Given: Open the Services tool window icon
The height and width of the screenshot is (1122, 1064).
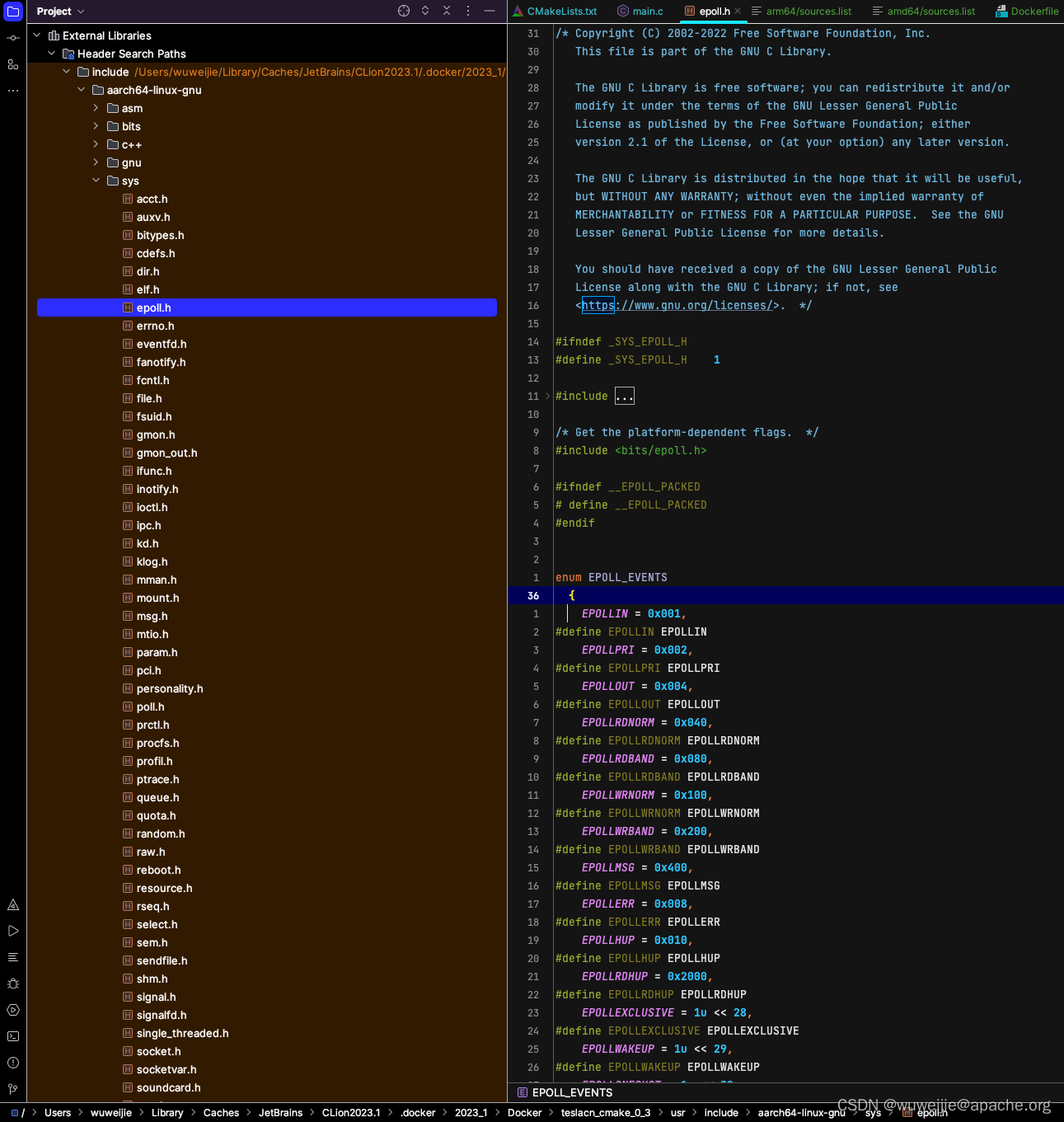Looking at the screenshot, I should click(x=13, y=1010).
